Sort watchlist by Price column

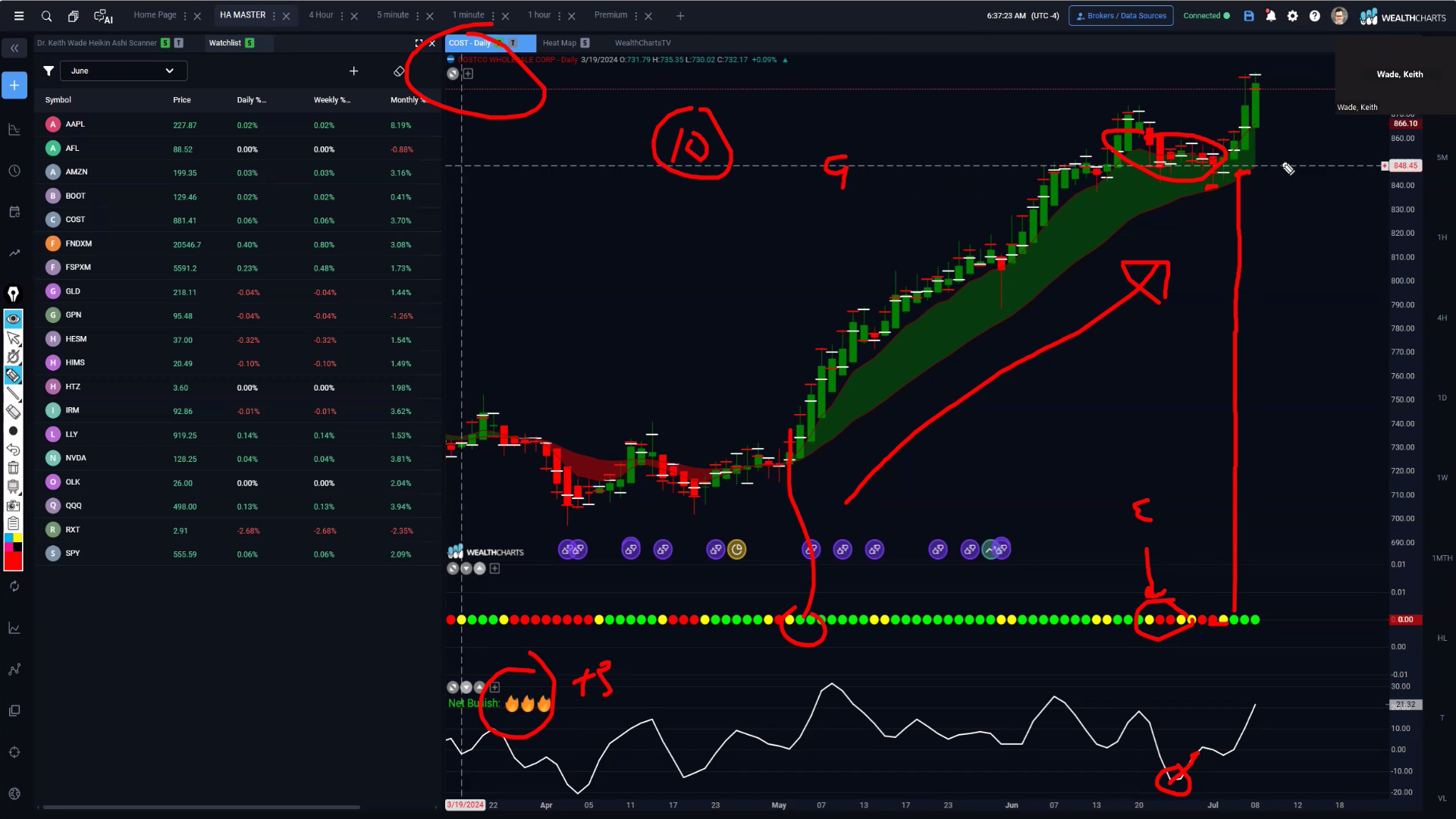tap(182, 100)
